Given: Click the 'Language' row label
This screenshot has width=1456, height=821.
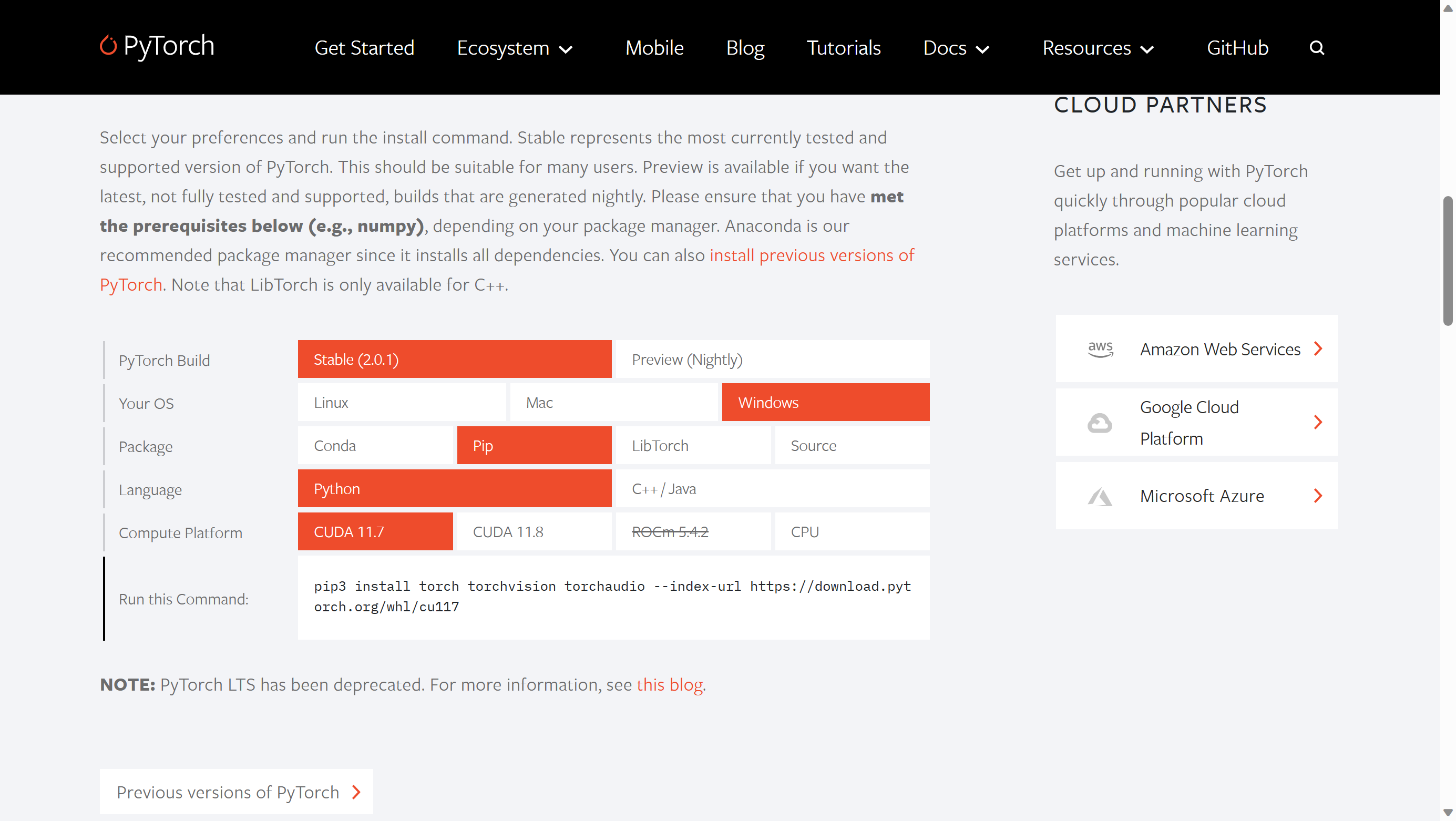Looking at the screenshot, I should 150,489.
